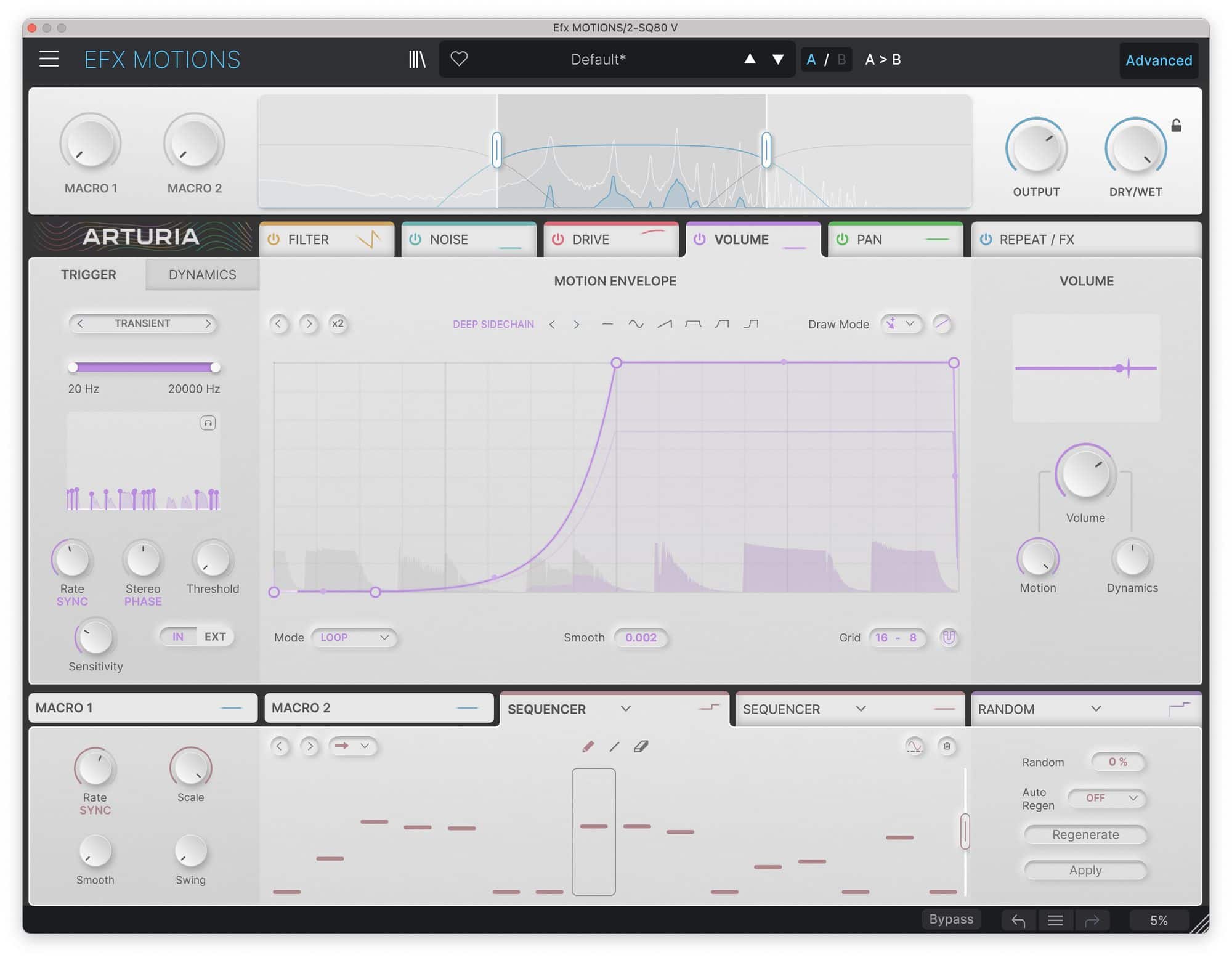This screenshot has width=1232, height=960.
Task: Open the envelope Mode LOOP dropdown
Action: pos(354,638)
